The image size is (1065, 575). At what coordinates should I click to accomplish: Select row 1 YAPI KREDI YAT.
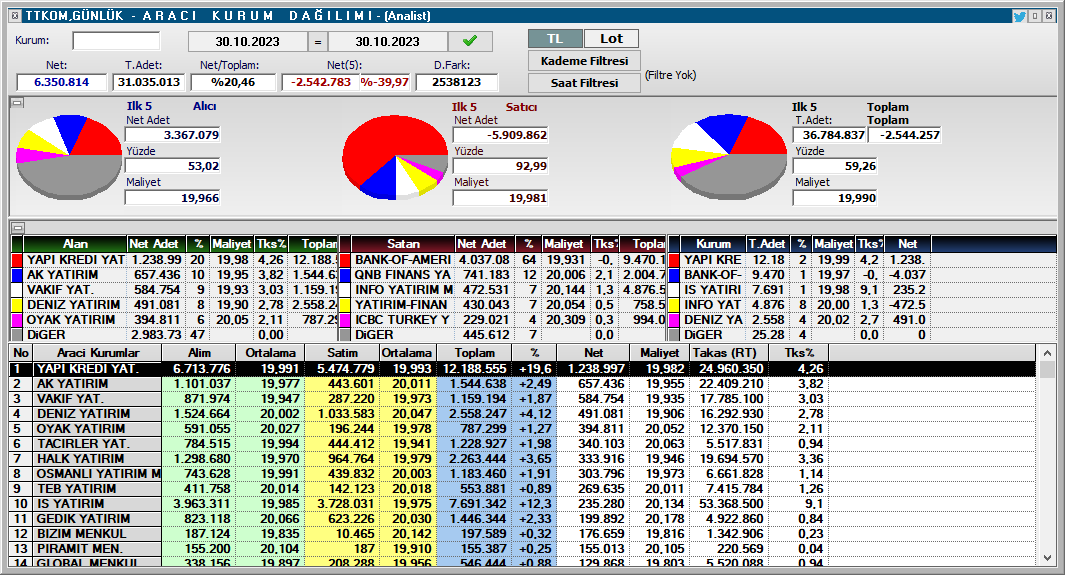coord(523,369)
